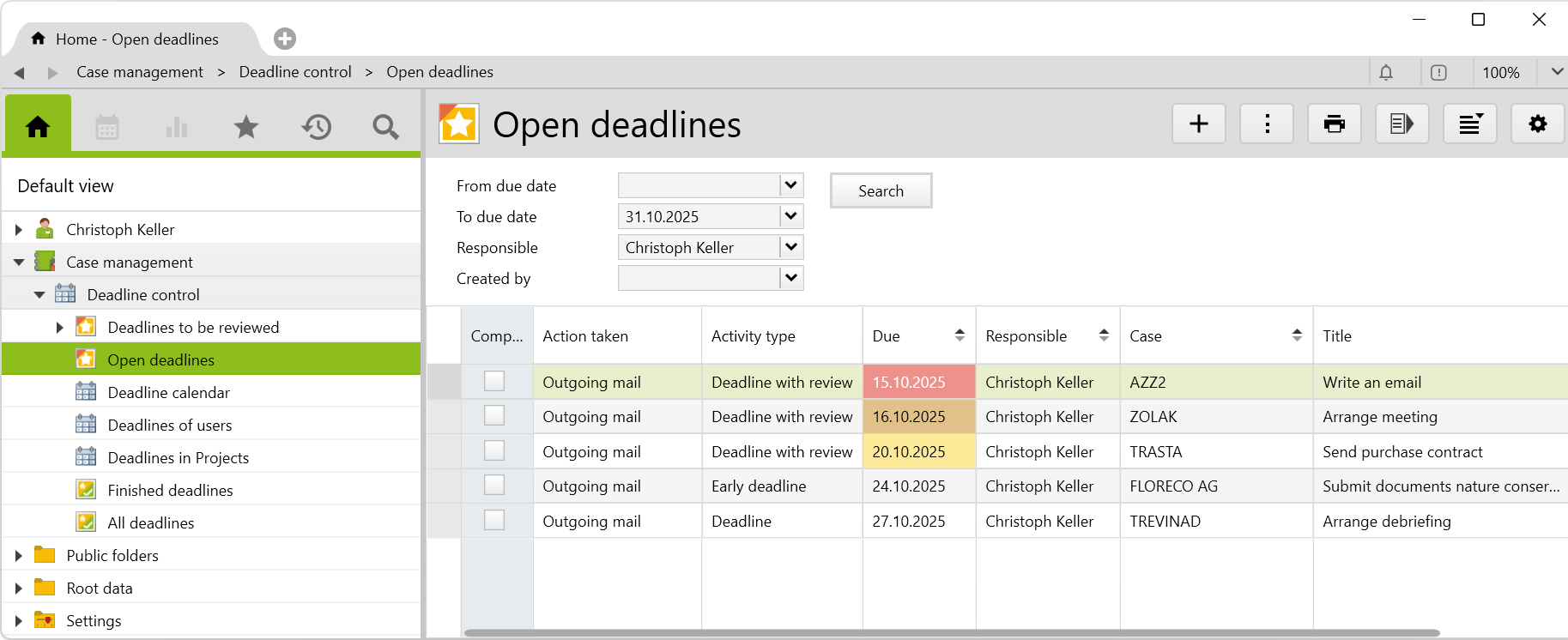Image resolution: width=1568 pixels, height=640 pixels.
Task: Click the Search button
Action: click(881, 190)
